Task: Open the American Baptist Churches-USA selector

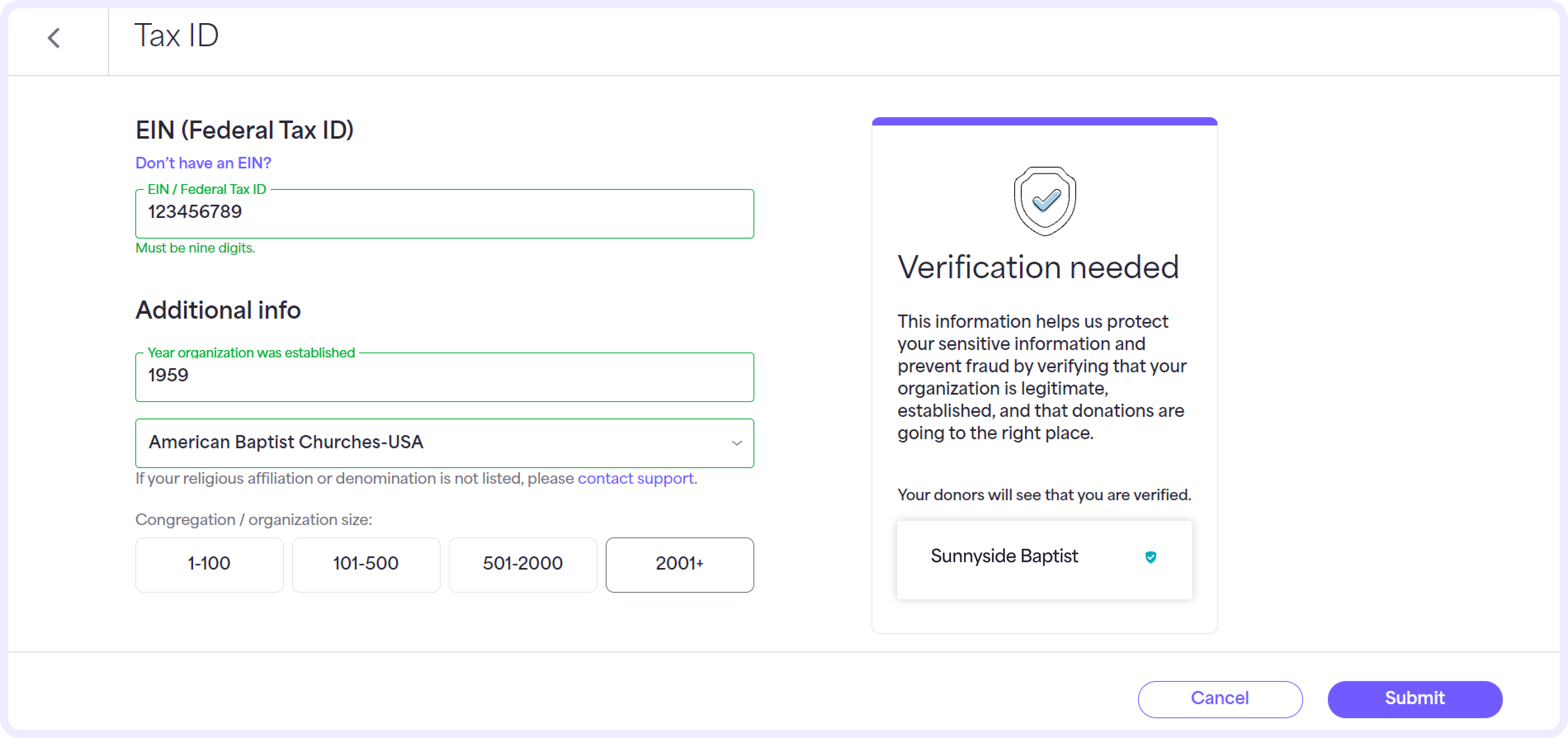Action: tap(444, 443)
